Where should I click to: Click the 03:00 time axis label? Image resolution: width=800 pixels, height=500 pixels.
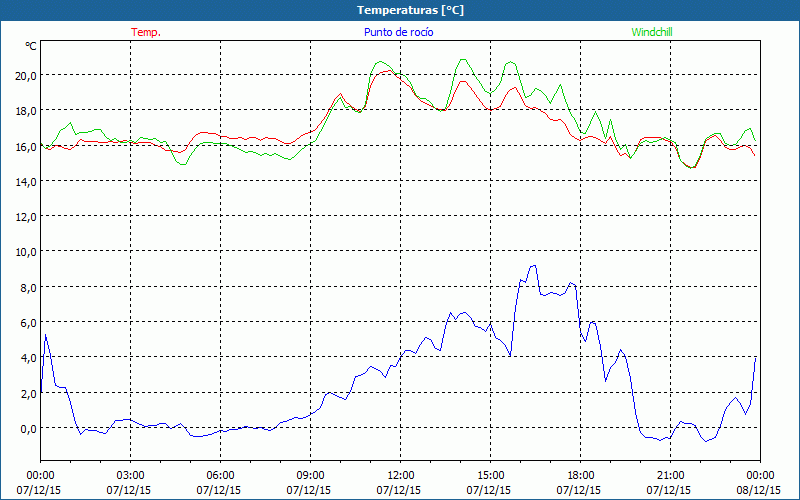130,476
